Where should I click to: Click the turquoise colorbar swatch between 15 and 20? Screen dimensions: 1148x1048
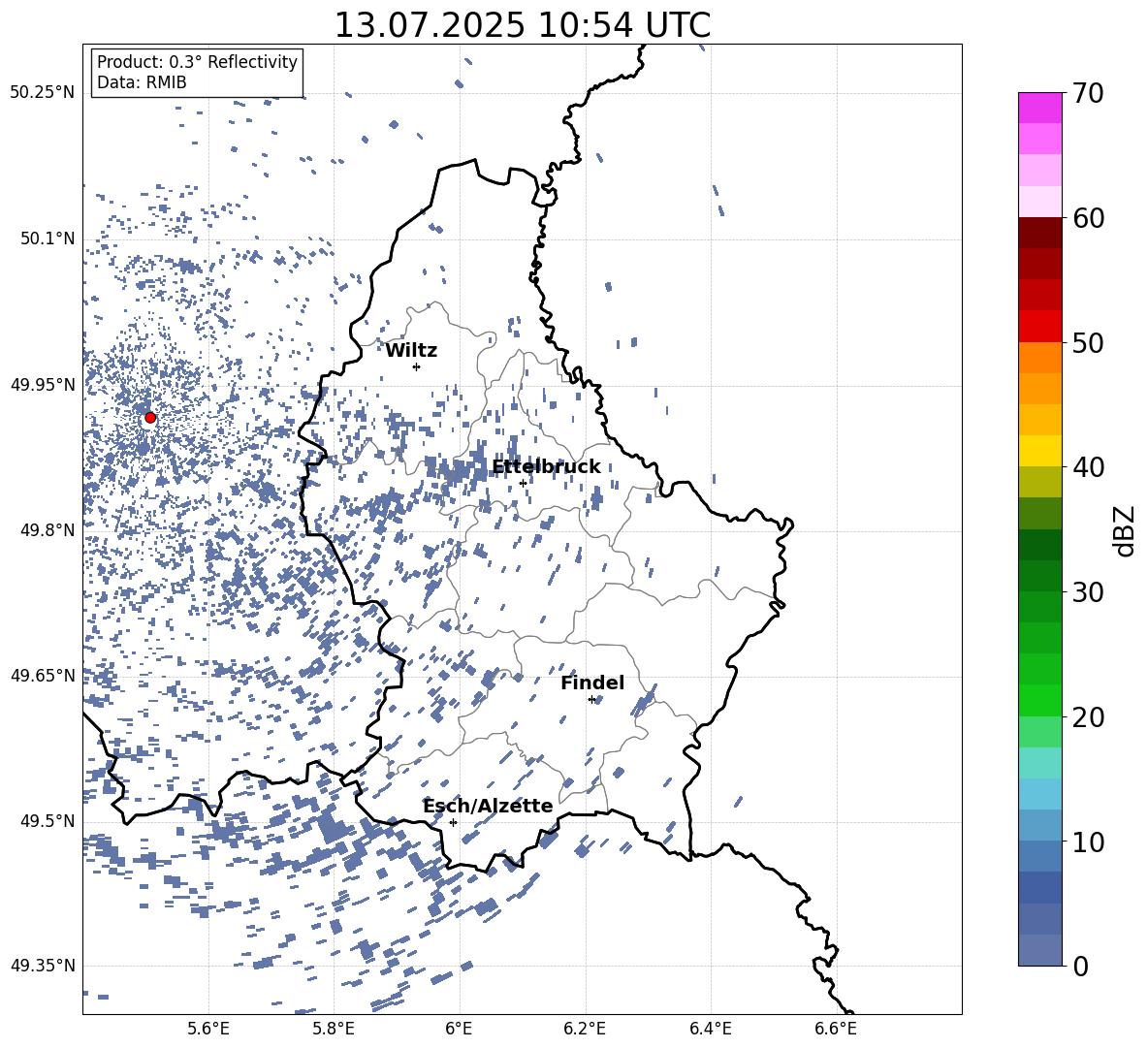point(1039,763)
